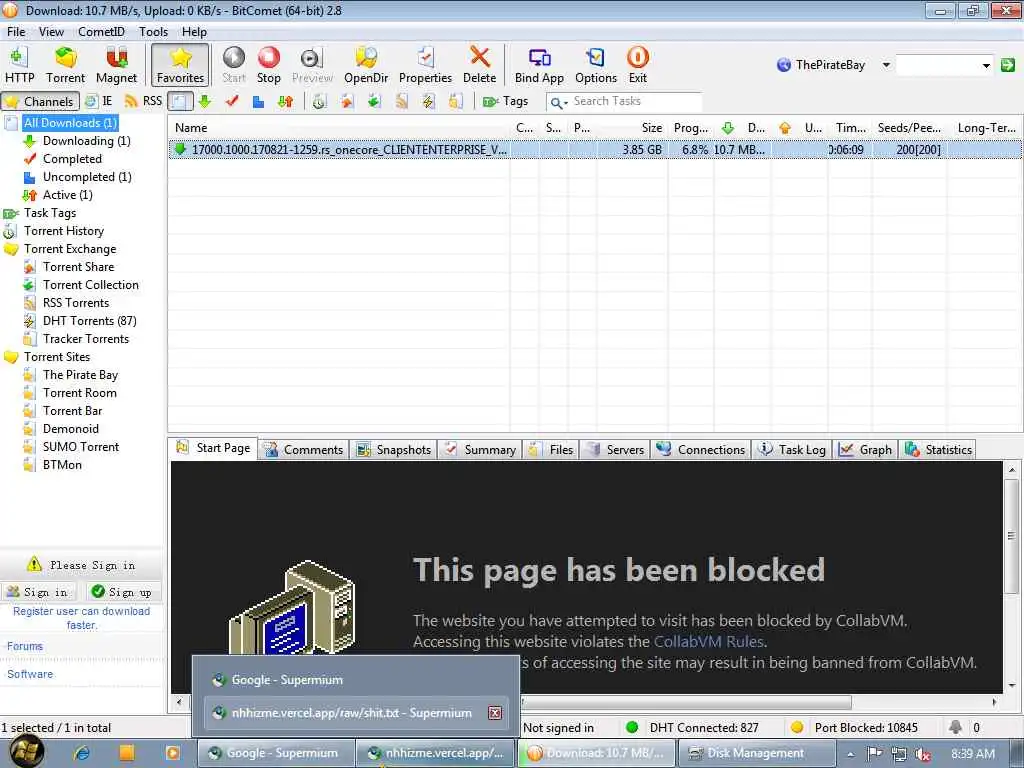Viewport: 1024px width, 768px height.
Task: Switch to the Summary tab
Action: pos(480,449)
